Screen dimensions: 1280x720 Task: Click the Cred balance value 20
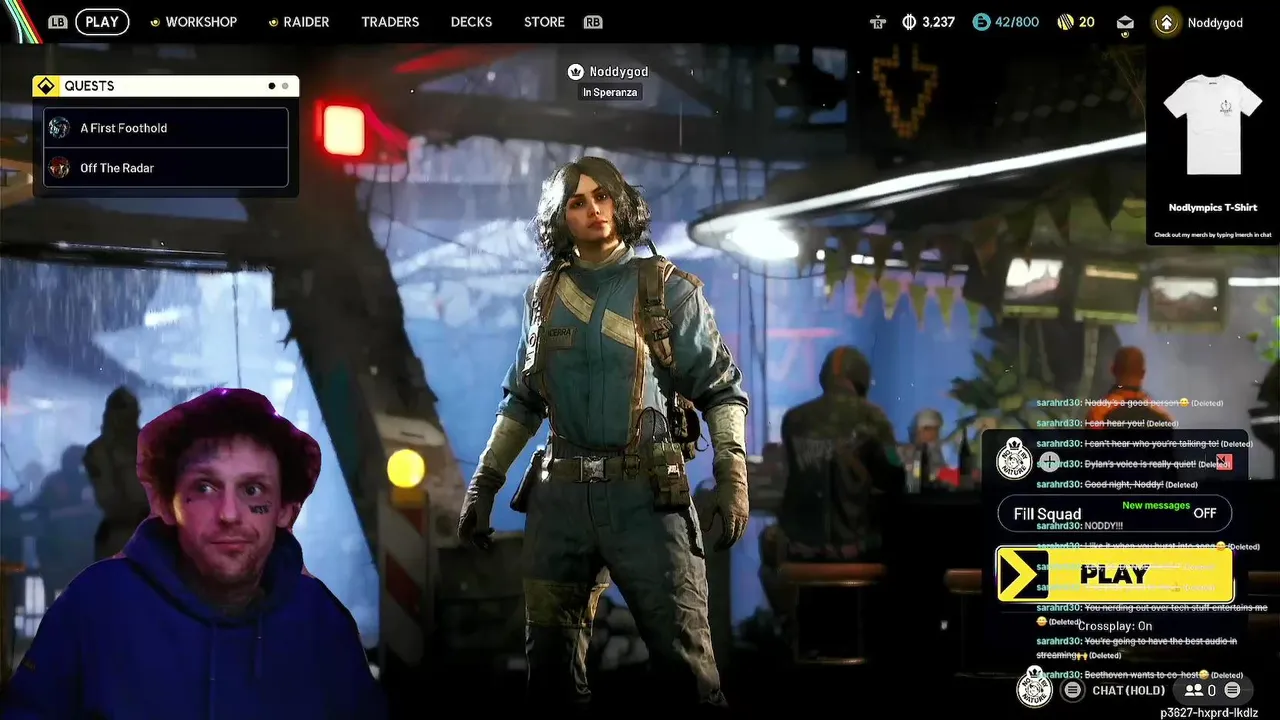1087,22
